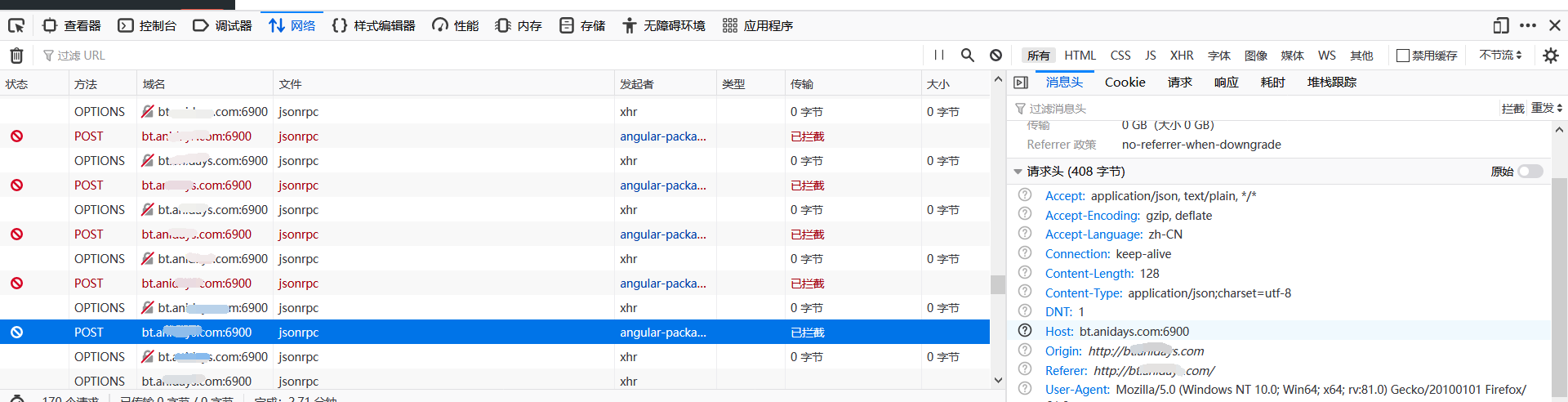
Task: Click the 拦截 button
Action: coord(1512,109)
